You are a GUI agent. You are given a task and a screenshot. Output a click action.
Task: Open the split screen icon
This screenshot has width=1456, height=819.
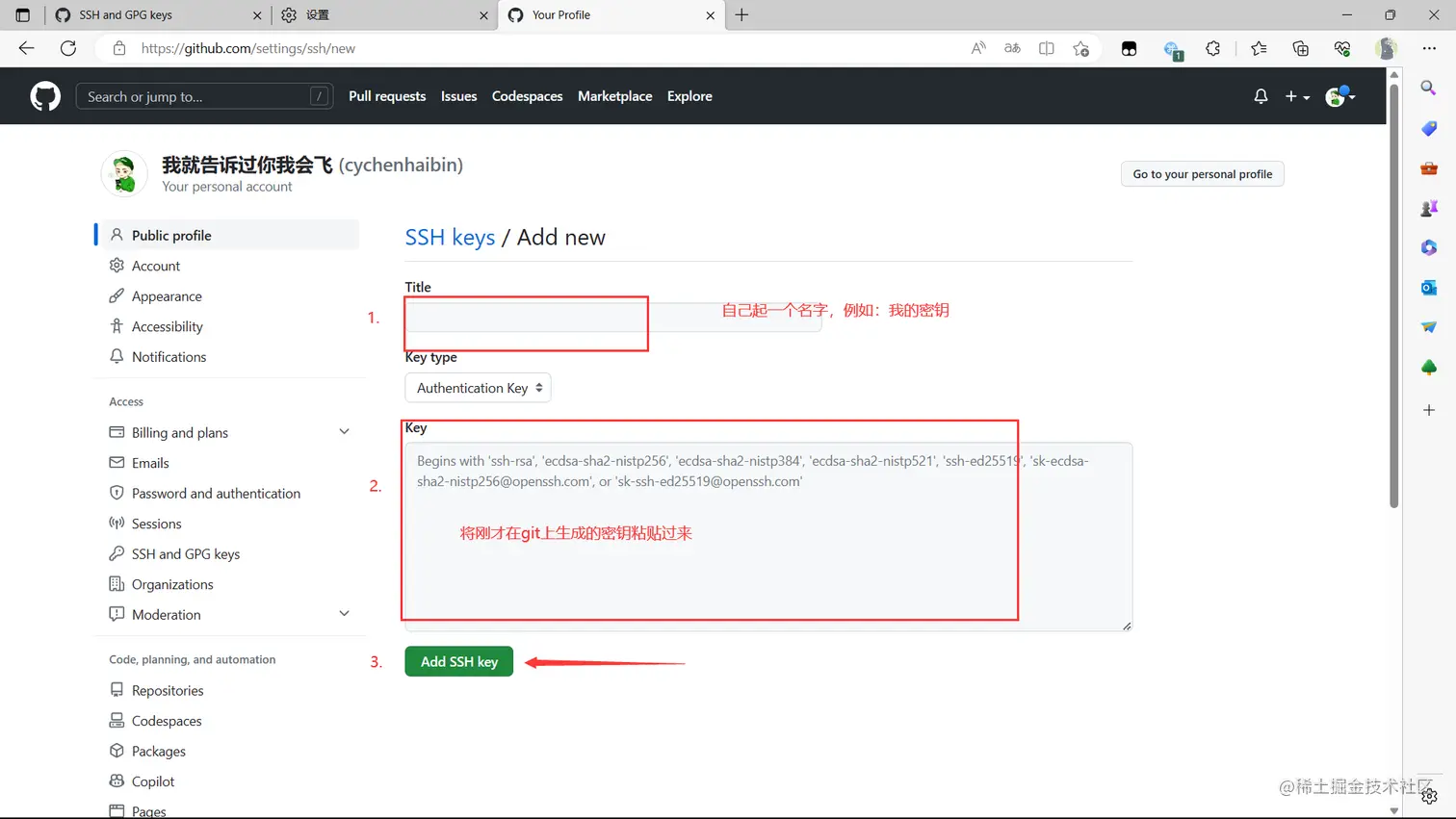click(1046, 48)
